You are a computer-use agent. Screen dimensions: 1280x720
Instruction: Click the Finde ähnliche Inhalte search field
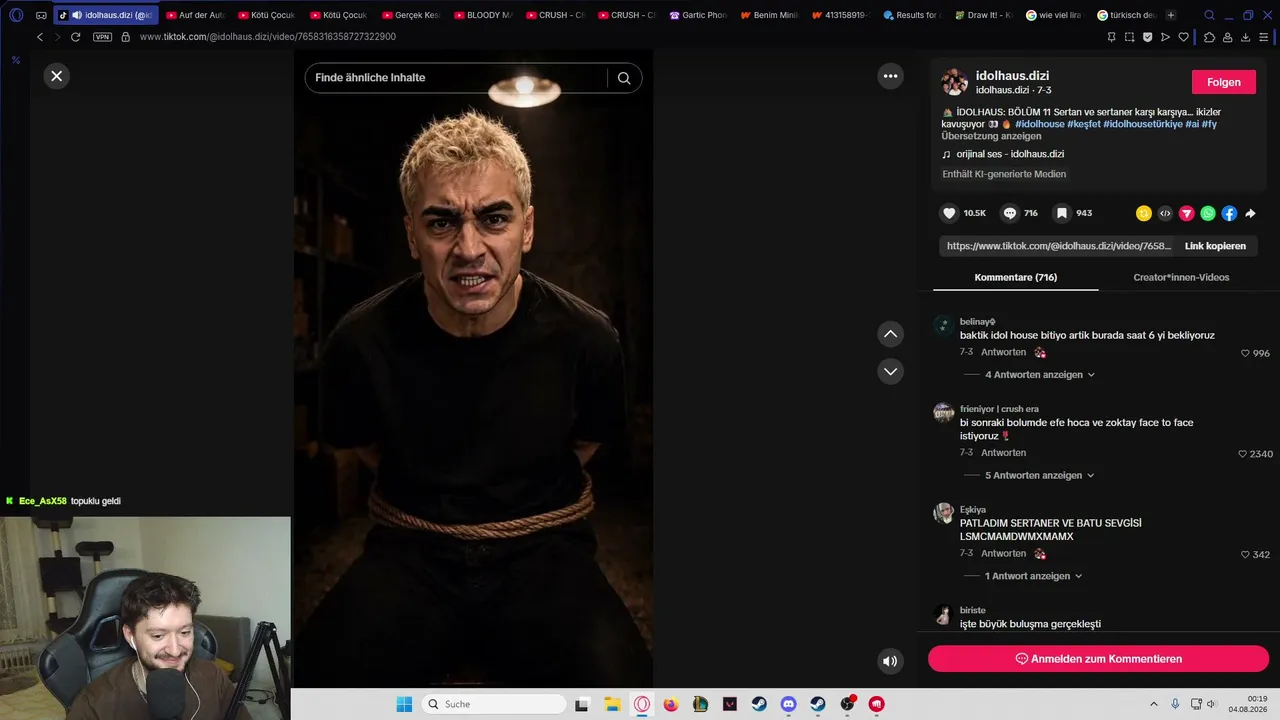click(x=455, y=78)
